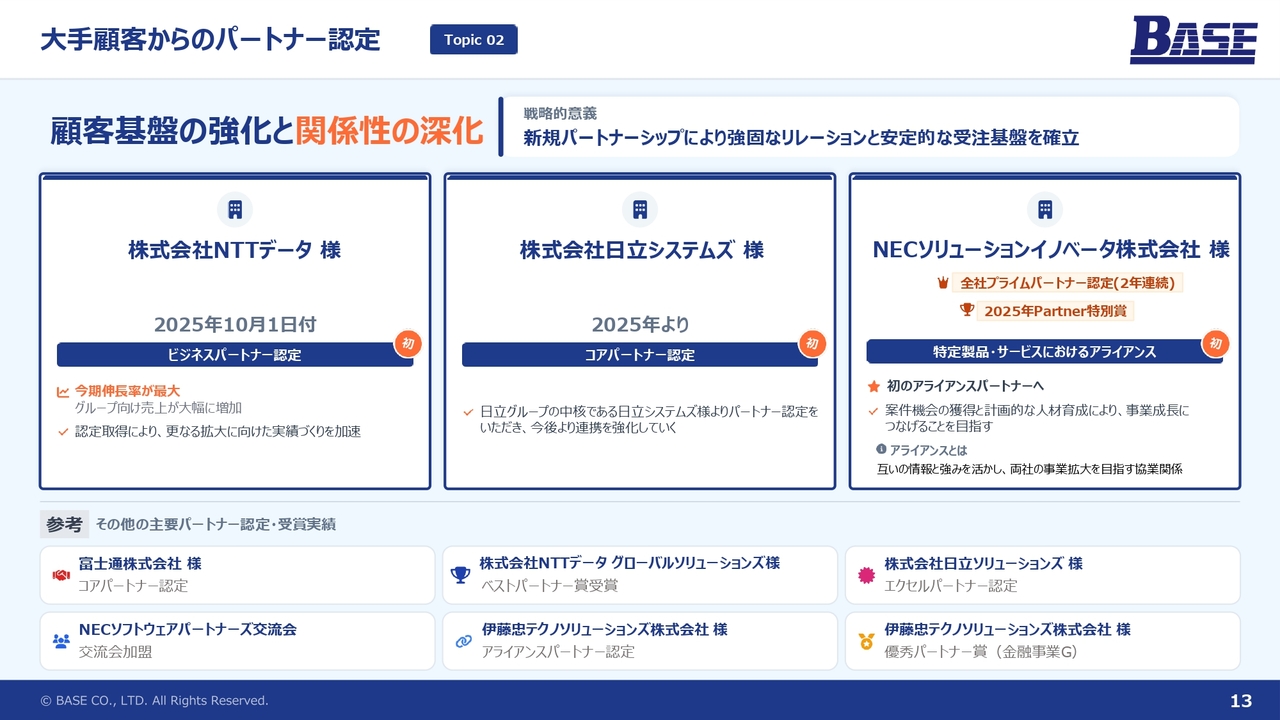Click the growth chart icon beside 今期伸長率が最大

[x=63, y=392]
